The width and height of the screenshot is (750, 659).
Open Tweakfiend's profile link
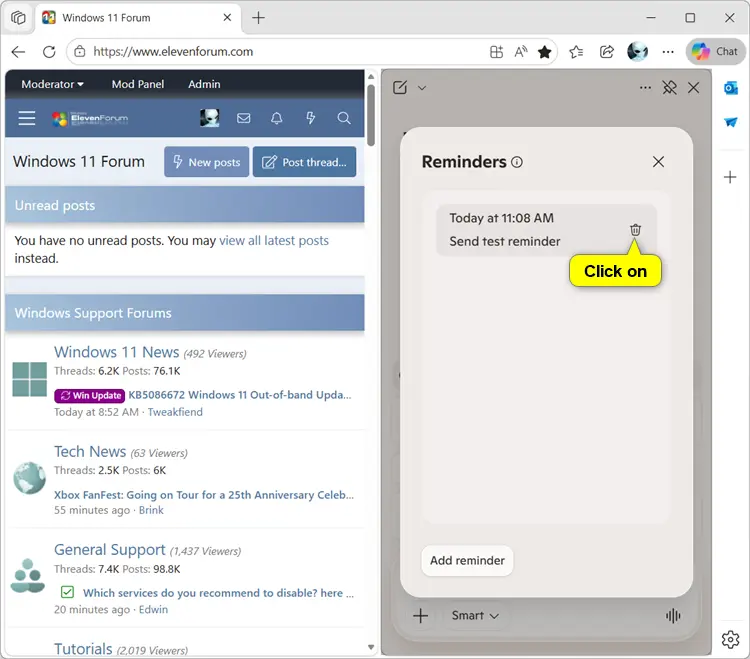(x=175, y=412)
